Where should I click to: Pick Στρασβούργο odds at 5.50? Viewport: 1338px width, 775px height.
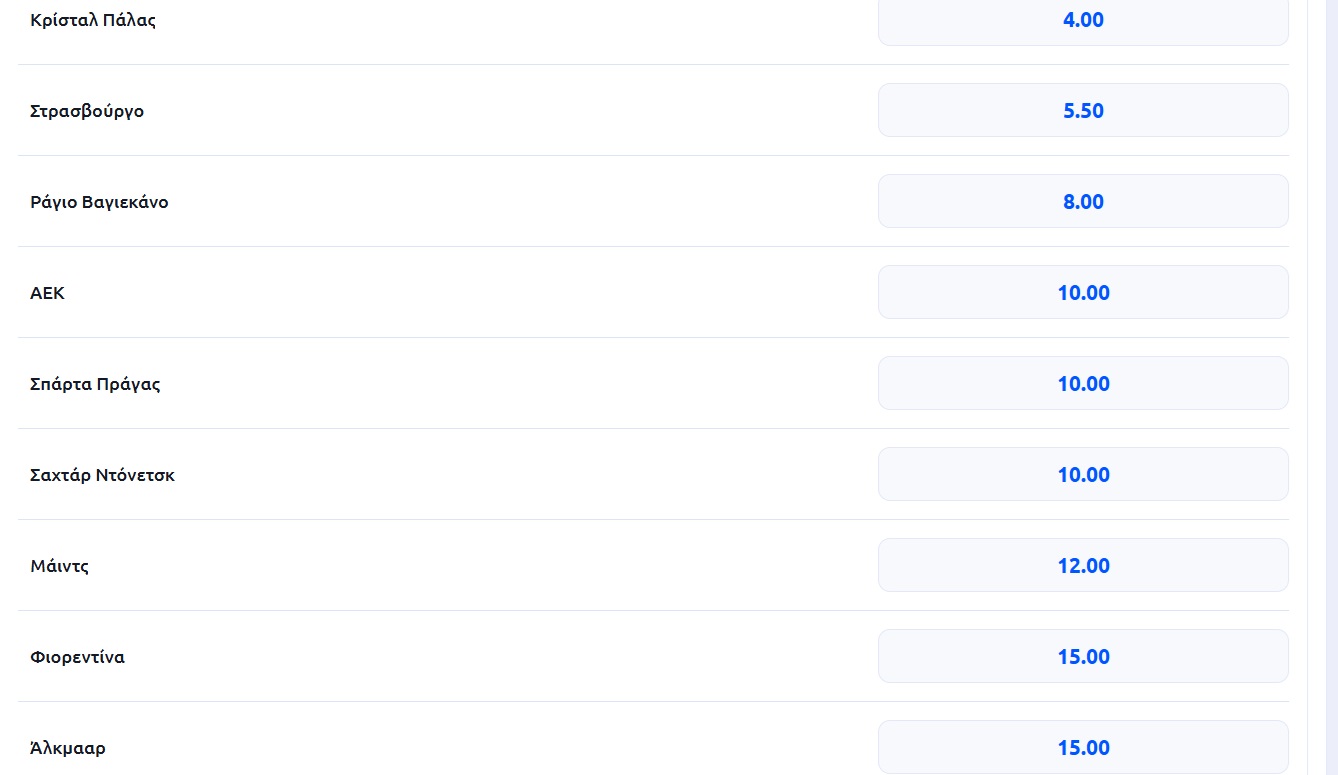coord(1083,110)
